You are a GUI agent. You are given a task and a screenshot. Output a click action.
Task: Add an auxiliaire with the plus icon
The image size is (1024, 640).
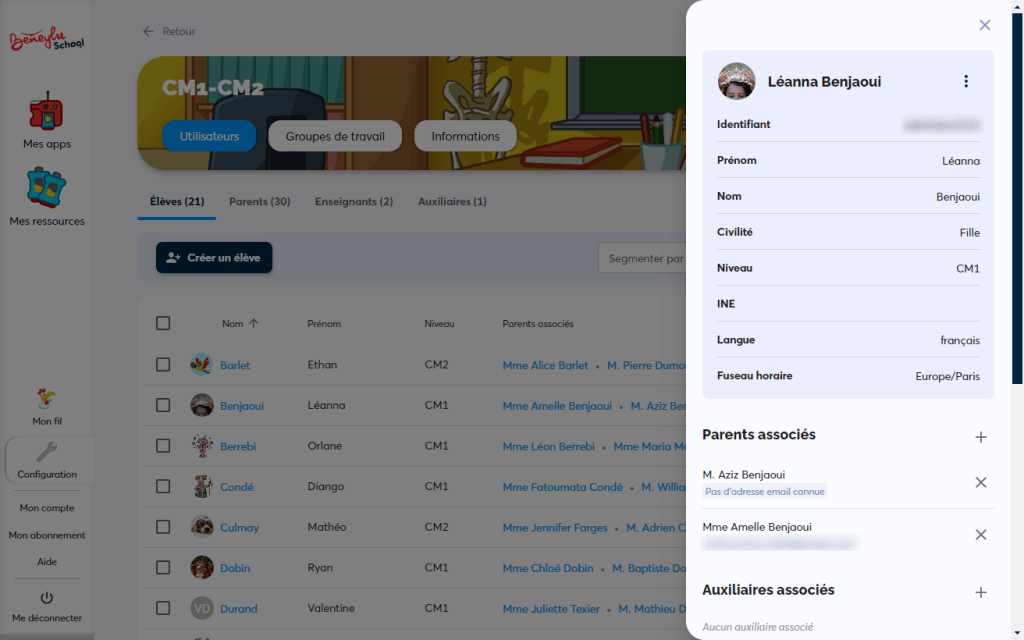[x=980, y=592]
